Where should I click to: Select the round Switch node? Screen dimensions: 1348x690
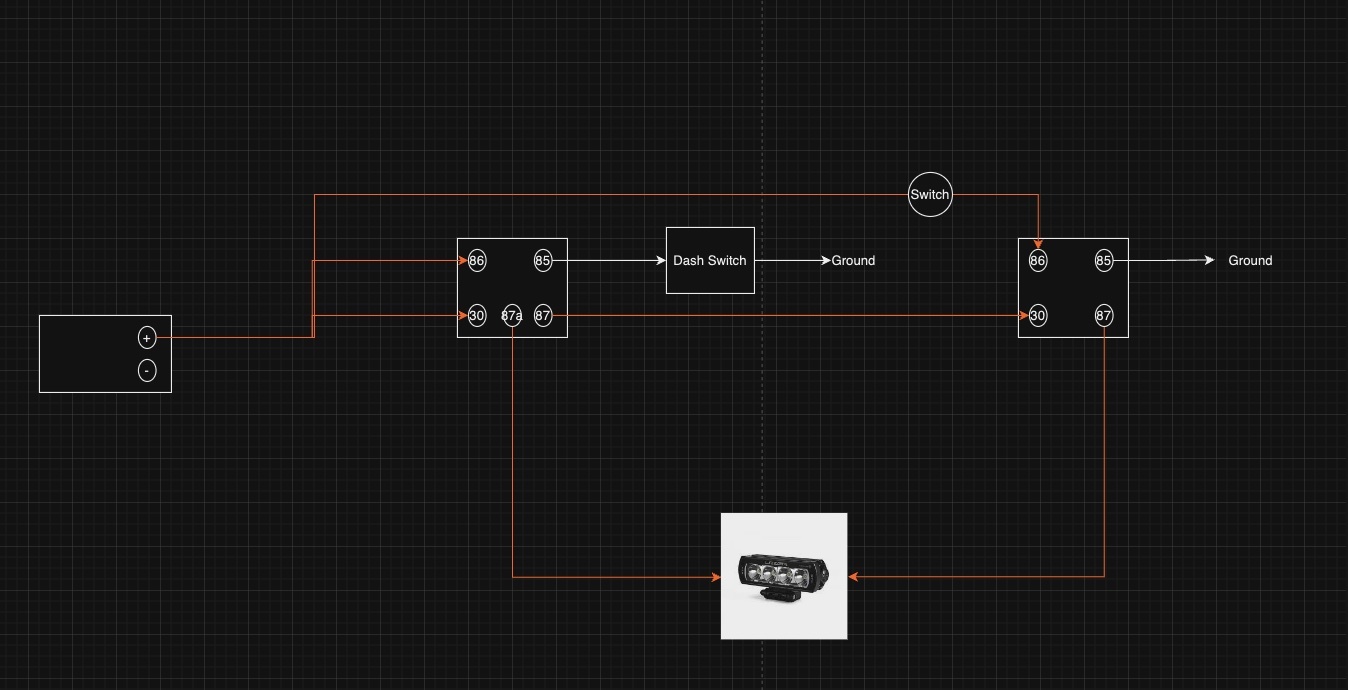pyautogui.click(x=930, y=195)
